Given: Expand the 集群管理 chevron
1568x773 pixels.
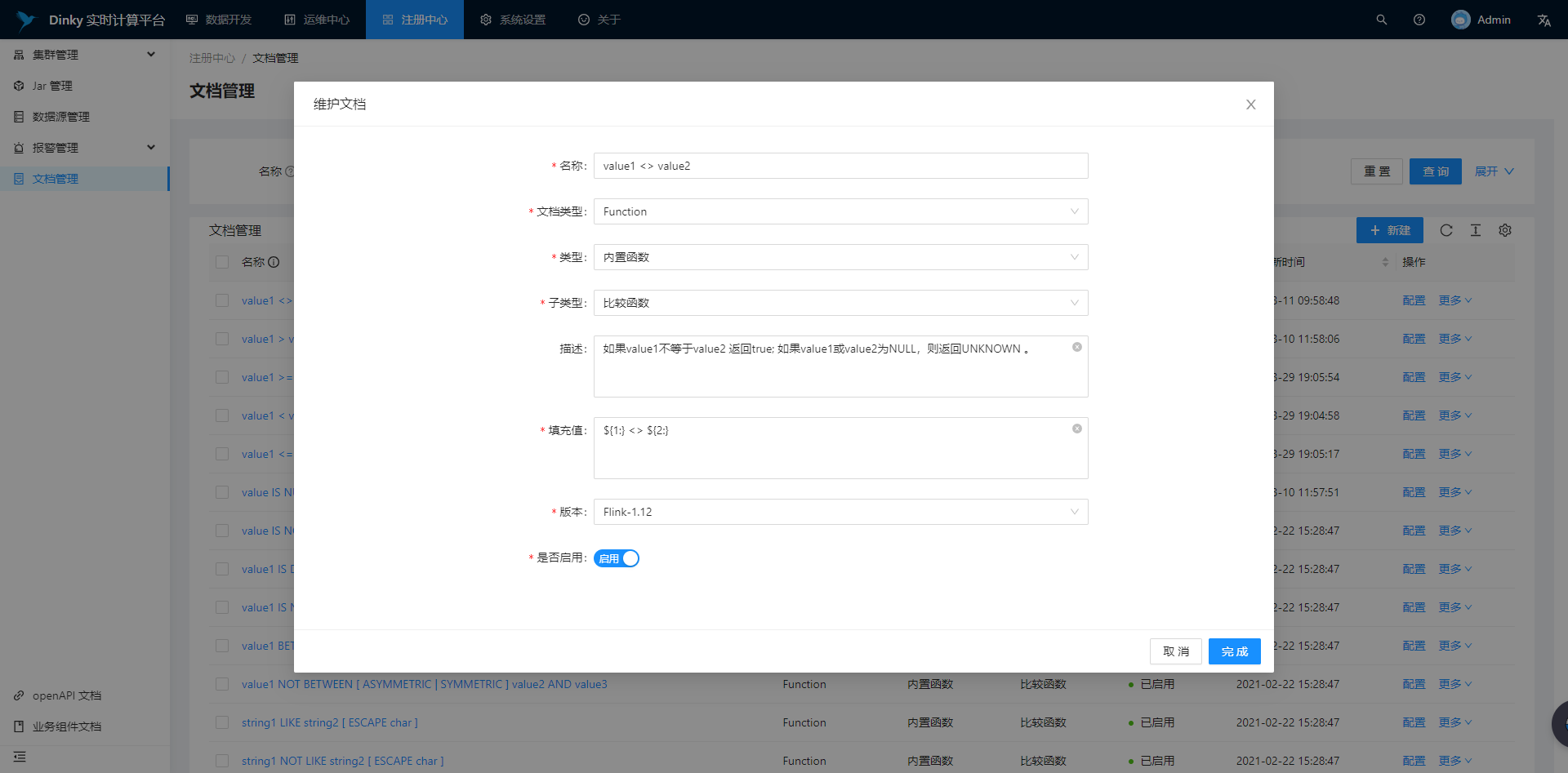Looking at the screenshot, I should [151, 55].
